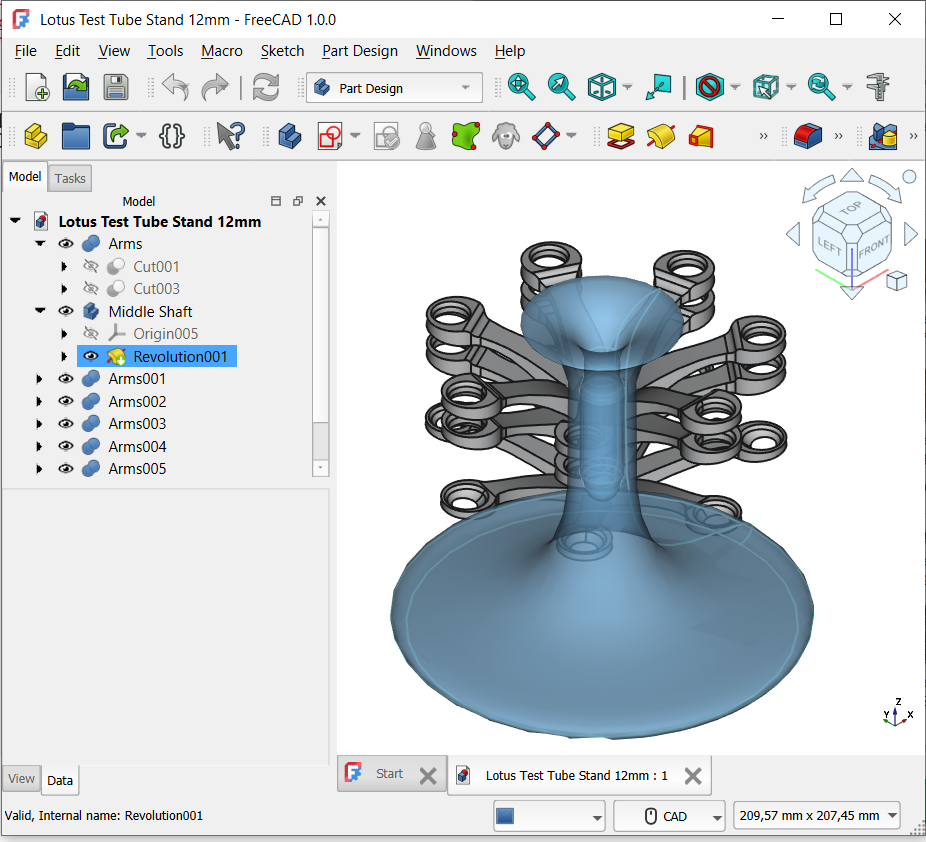The height and width of the screenshot is (842, 926).
Task: Refresh and recompute the document
Action: 266,87
